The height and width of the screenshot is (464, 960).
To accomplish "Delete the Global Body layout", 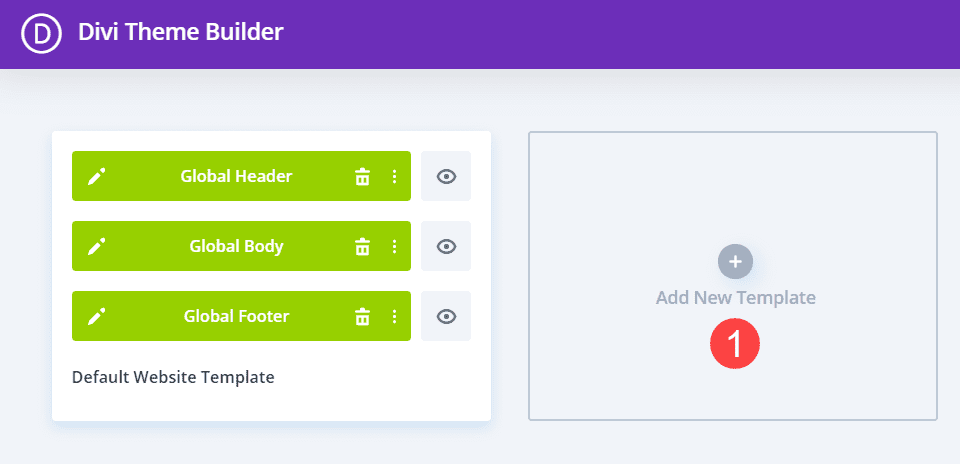I will (x=362, y=247).
